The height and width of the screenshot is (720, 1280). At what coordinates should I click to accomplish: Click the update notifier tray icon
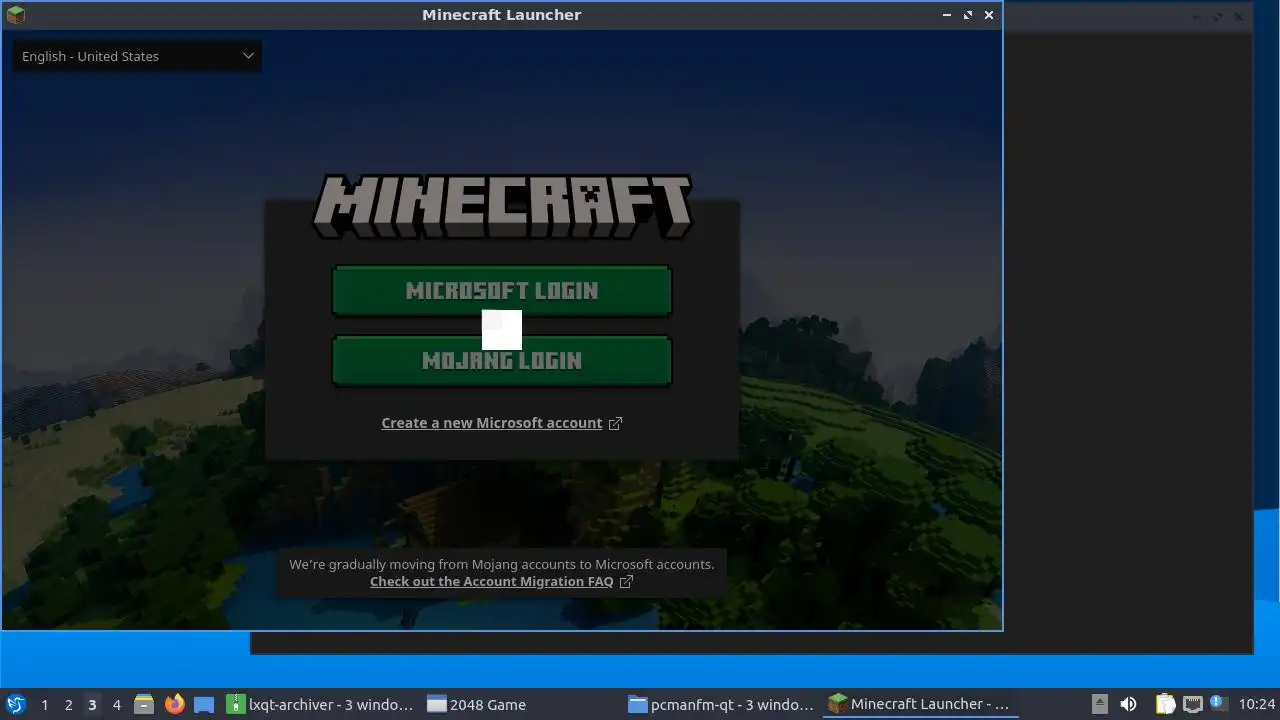point(1218,704)
